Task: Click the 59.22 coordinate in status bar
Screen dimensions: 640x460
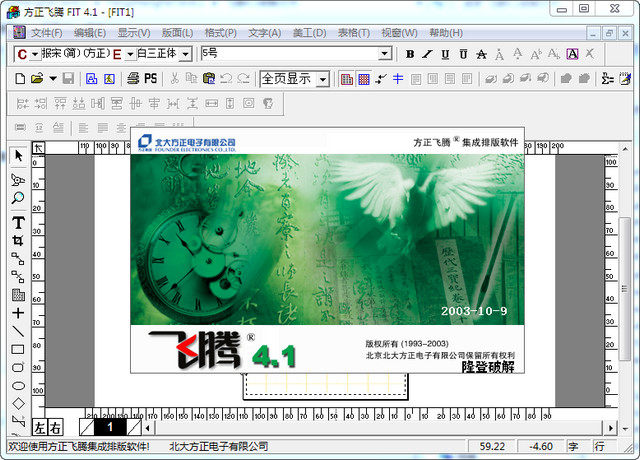Action: tap(492, 446)
